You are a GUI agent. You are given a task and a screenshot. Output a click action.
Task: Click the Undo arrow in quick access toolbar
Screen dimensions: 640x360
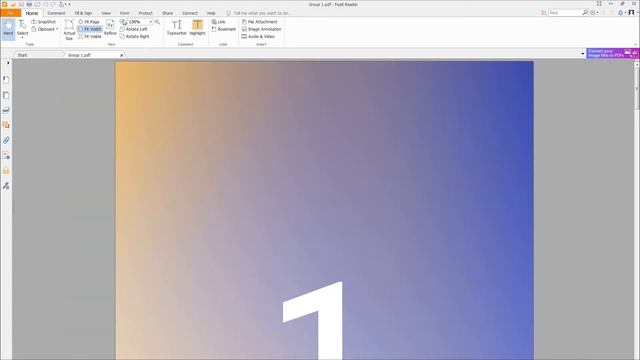45,4
